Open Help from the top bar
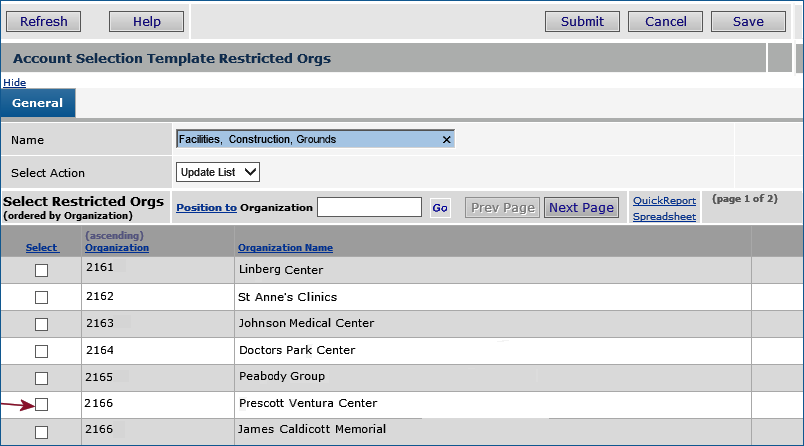The width and height of the screenshot is (804, 446). click(146, 21)
